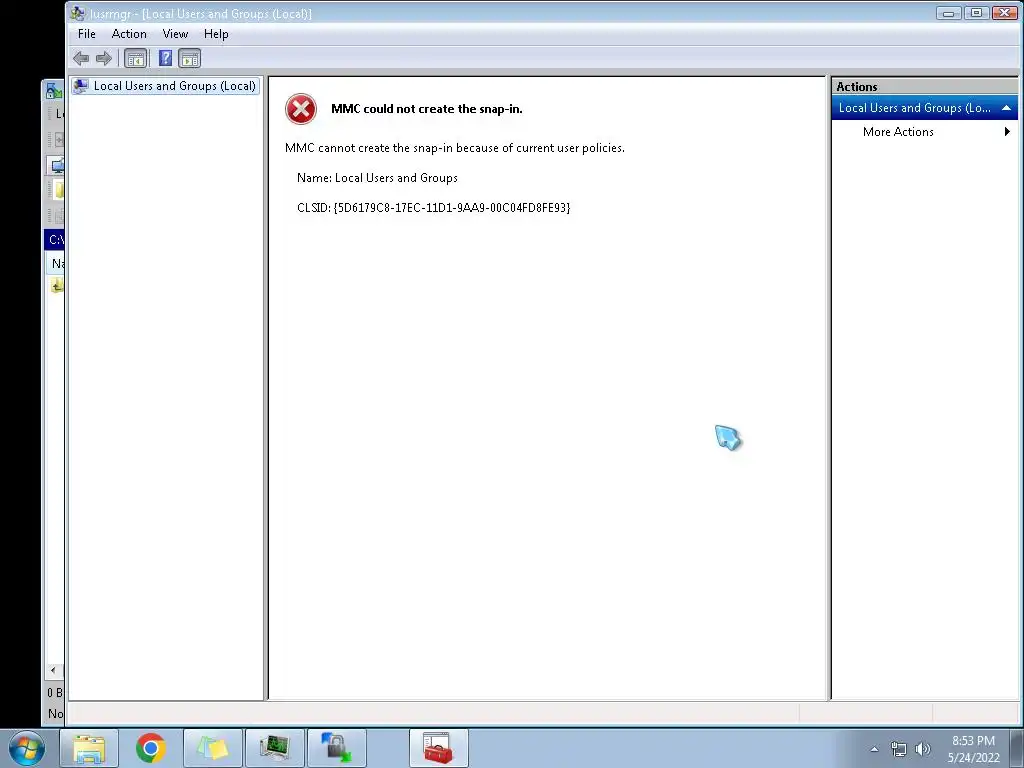Click the red error X icon
Screen dimensions: 1024x768
(x=301, y=109)
